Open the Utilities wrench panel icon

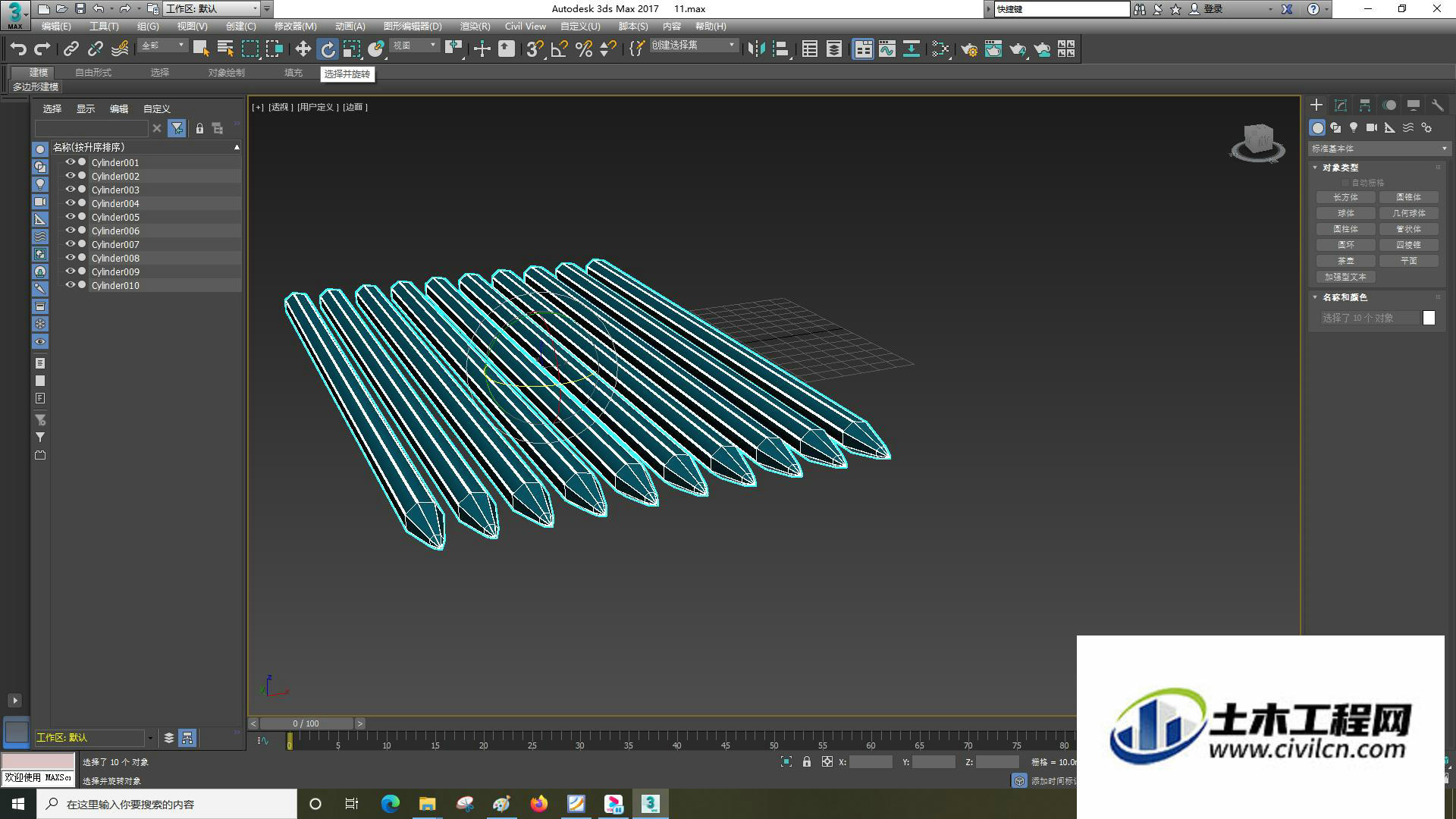click(1437, 105)
